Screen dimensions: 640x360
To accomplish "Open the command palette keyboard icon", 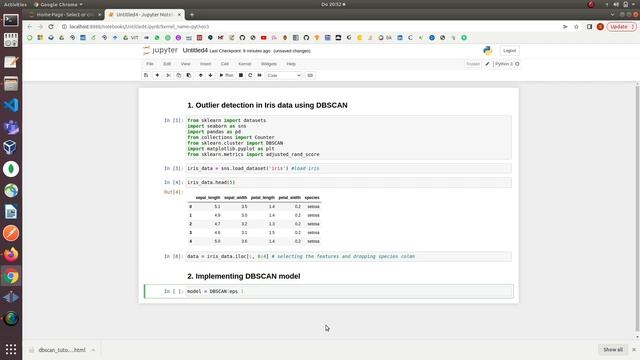I will coord(310,76).
